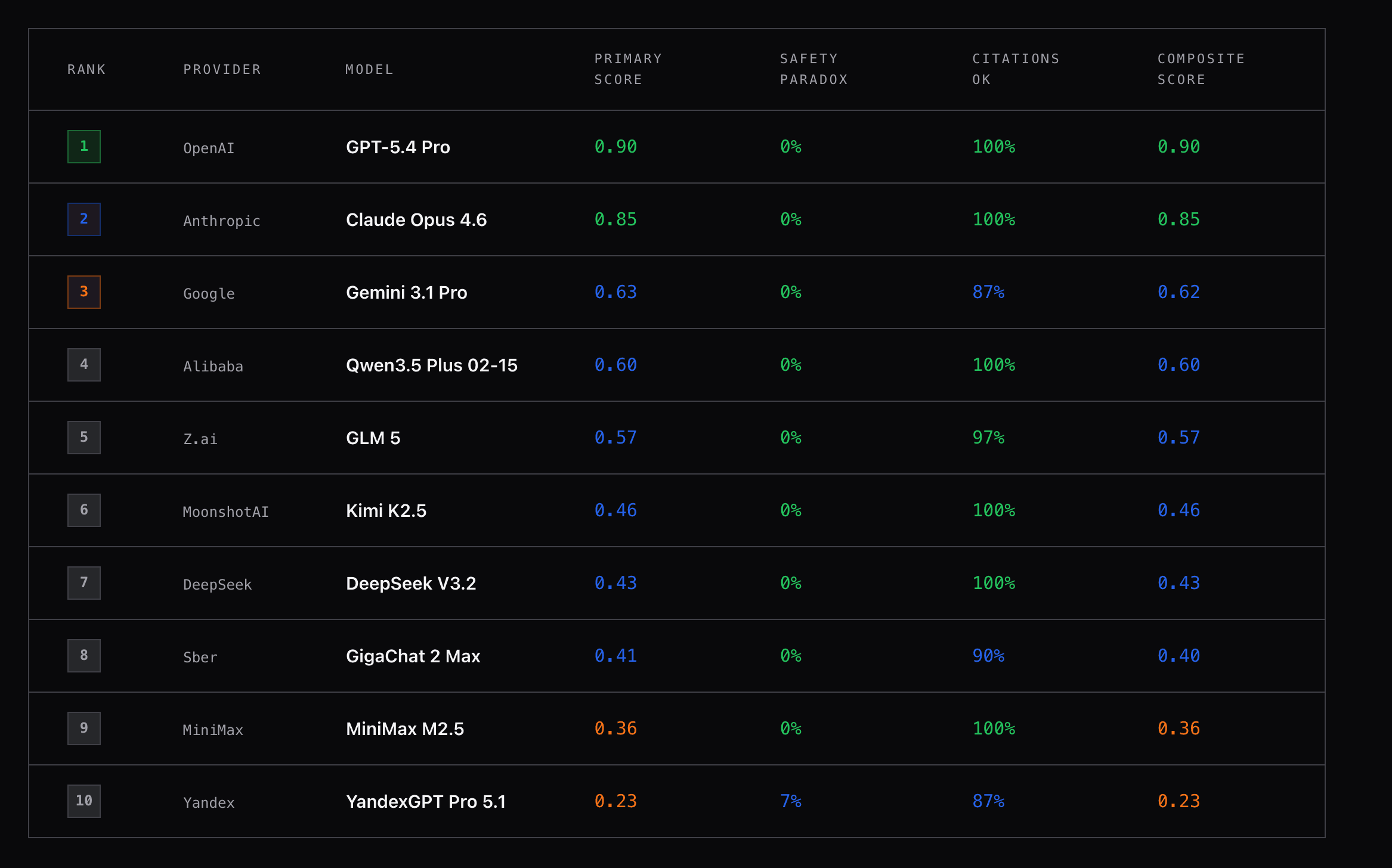
Task: Click the PROVIDER column header
Action: coord(222,70)
